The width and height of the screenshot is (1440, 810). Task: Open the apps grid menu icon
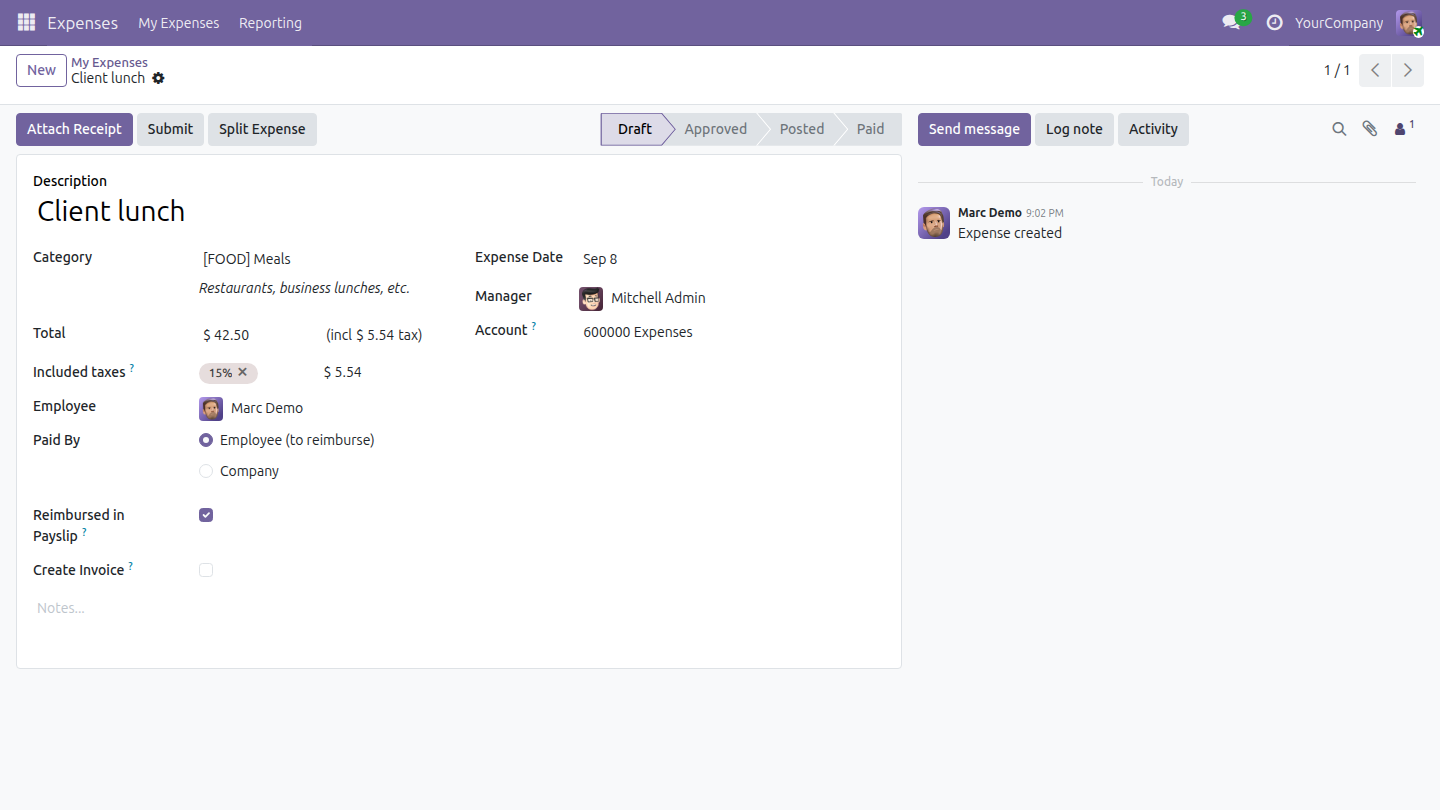coord(26,22)
